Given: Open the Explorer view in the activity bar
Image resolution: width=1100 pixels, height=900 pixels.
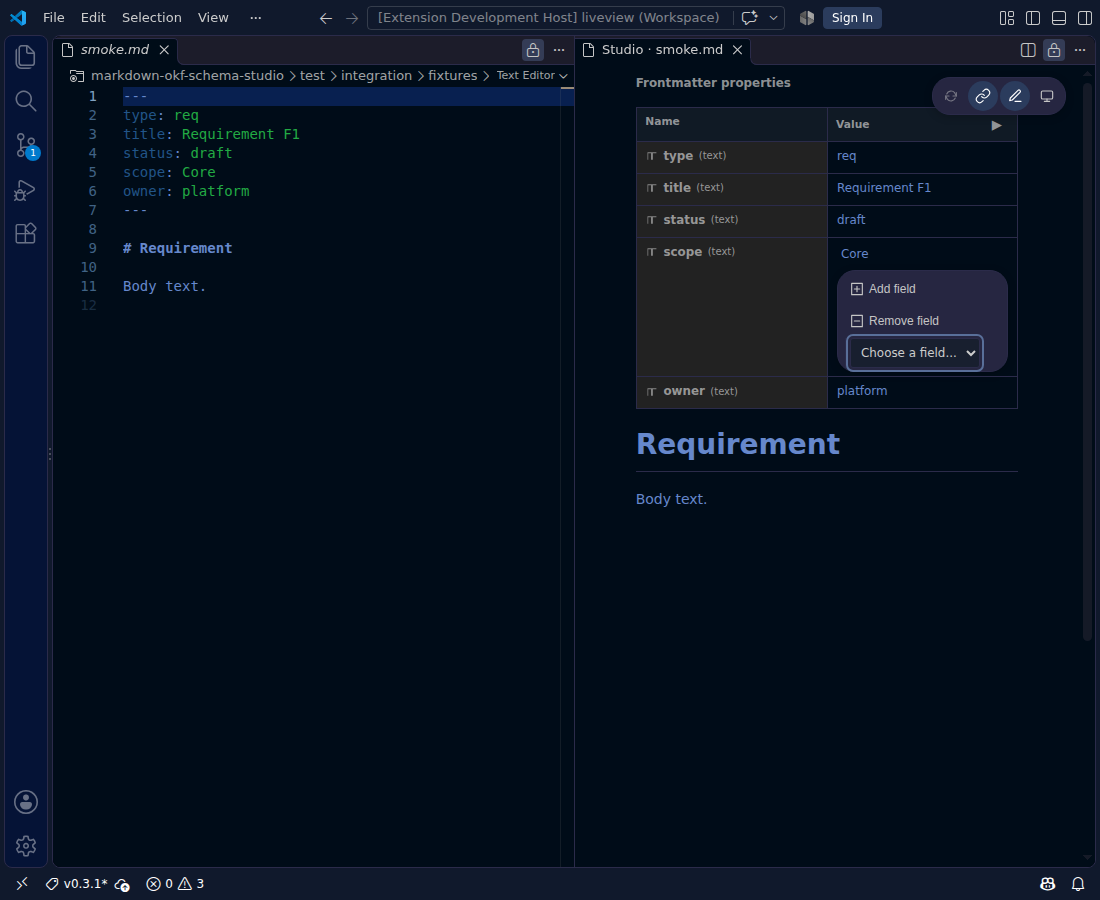Looking at the screenshot, I should (25, 57).
